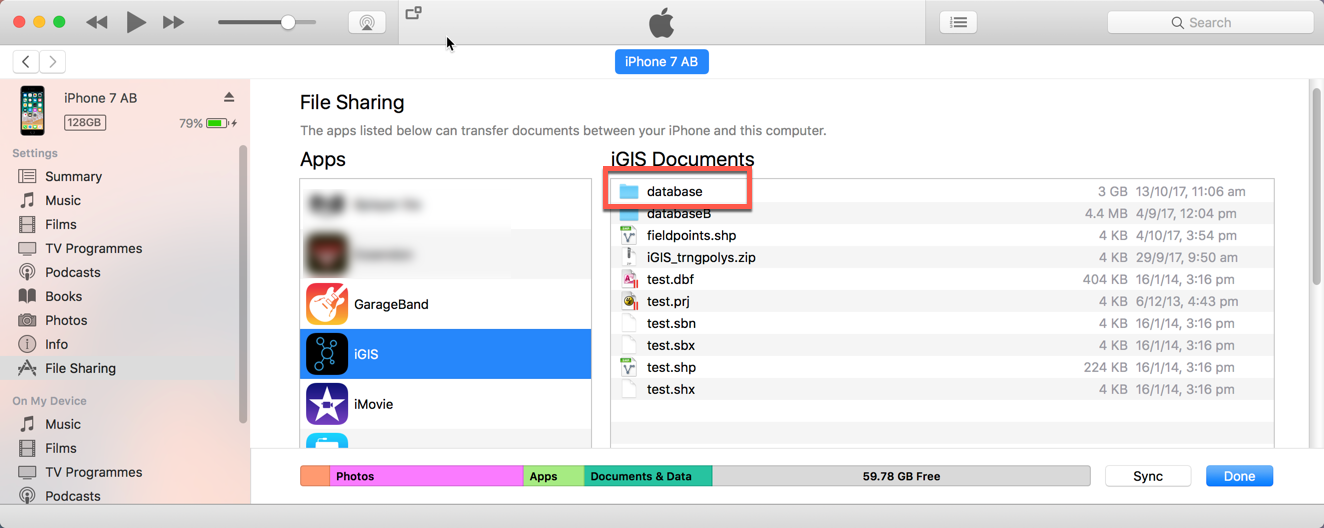Open Podcasts under Settings
The width and height of the screenshot is (1324, 528).
tap(72, 272)
